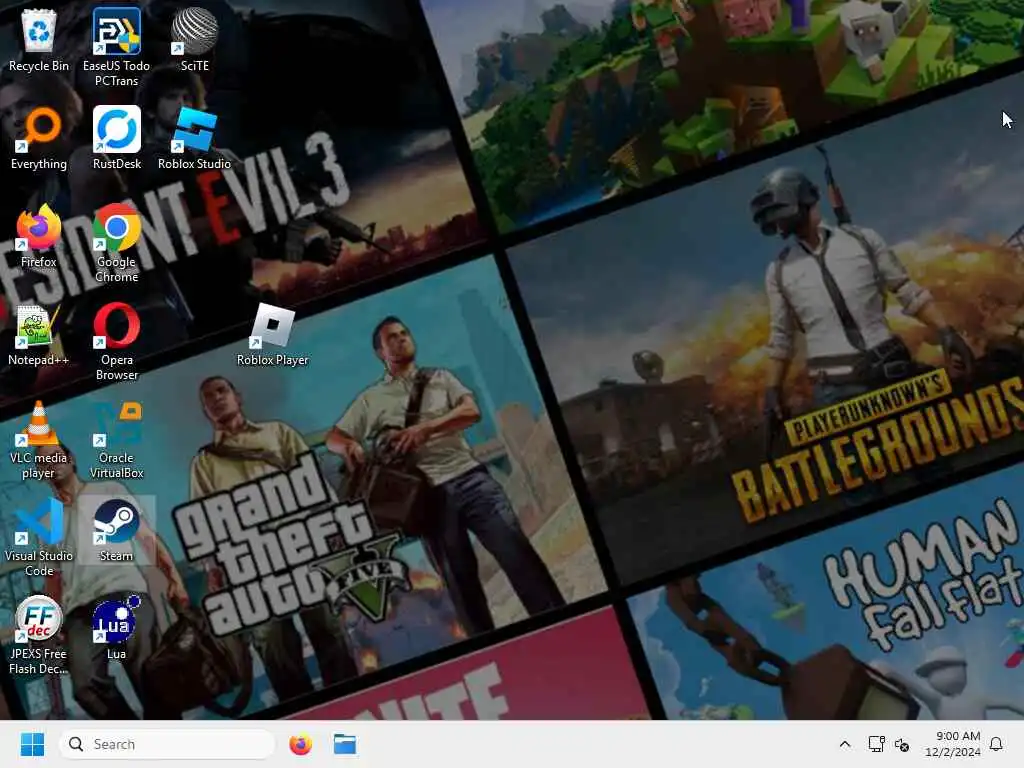Open Notepad++ desktop shortcut
Viewport: 1024px width, 768px height.
click(39, 334)
